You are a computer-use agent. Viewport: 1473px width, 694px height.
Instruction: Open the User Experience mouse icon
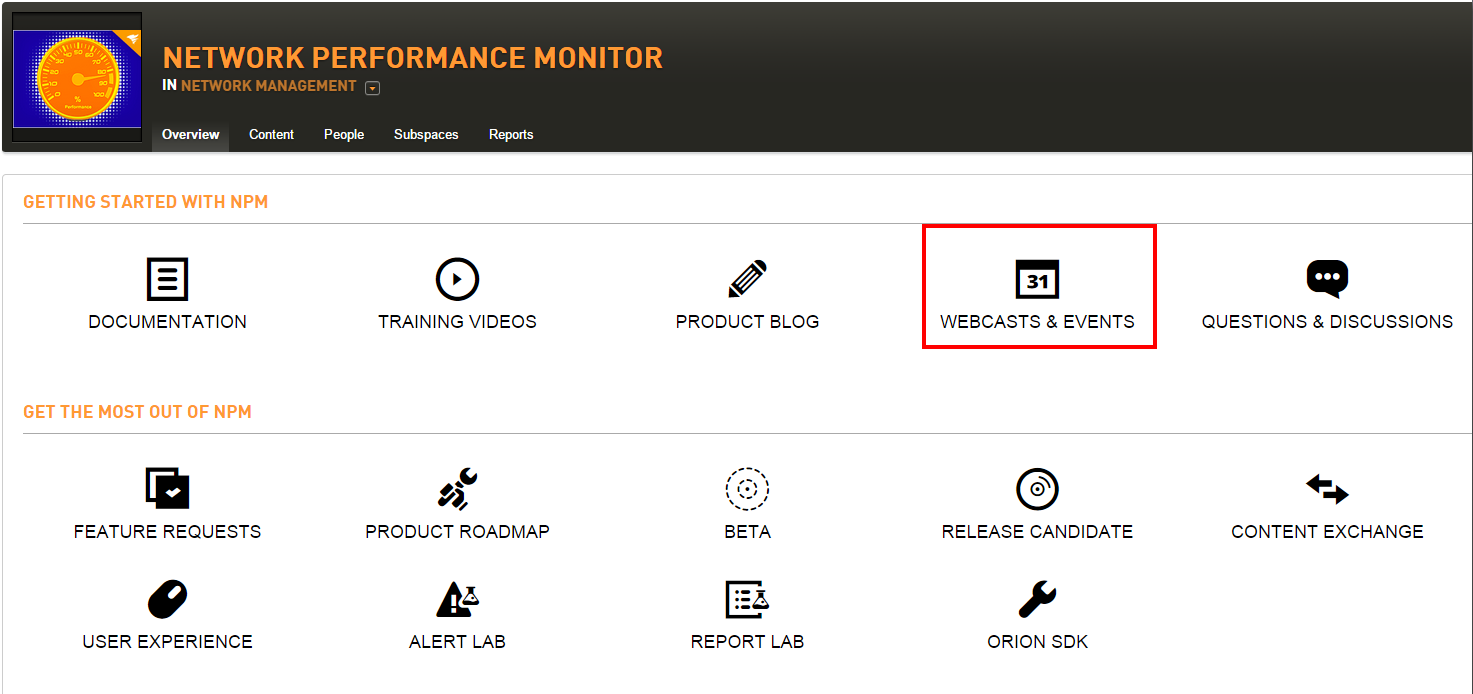tap(167, 599)
